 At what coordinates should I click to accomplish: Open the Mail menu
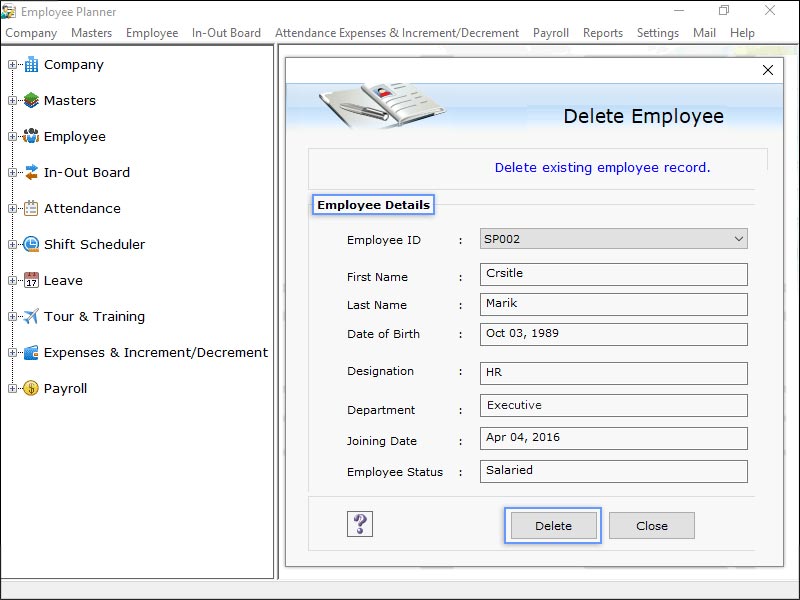[x=705, y=32]
